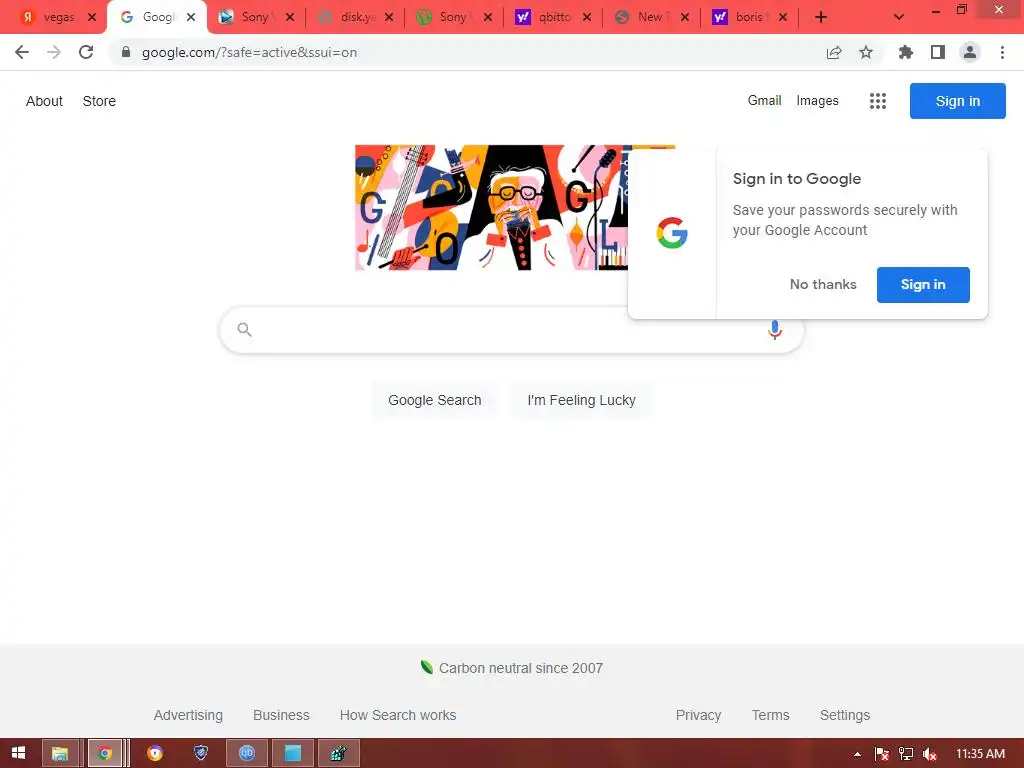Open the shield app taskbar icon

click(x=201, y=754)
